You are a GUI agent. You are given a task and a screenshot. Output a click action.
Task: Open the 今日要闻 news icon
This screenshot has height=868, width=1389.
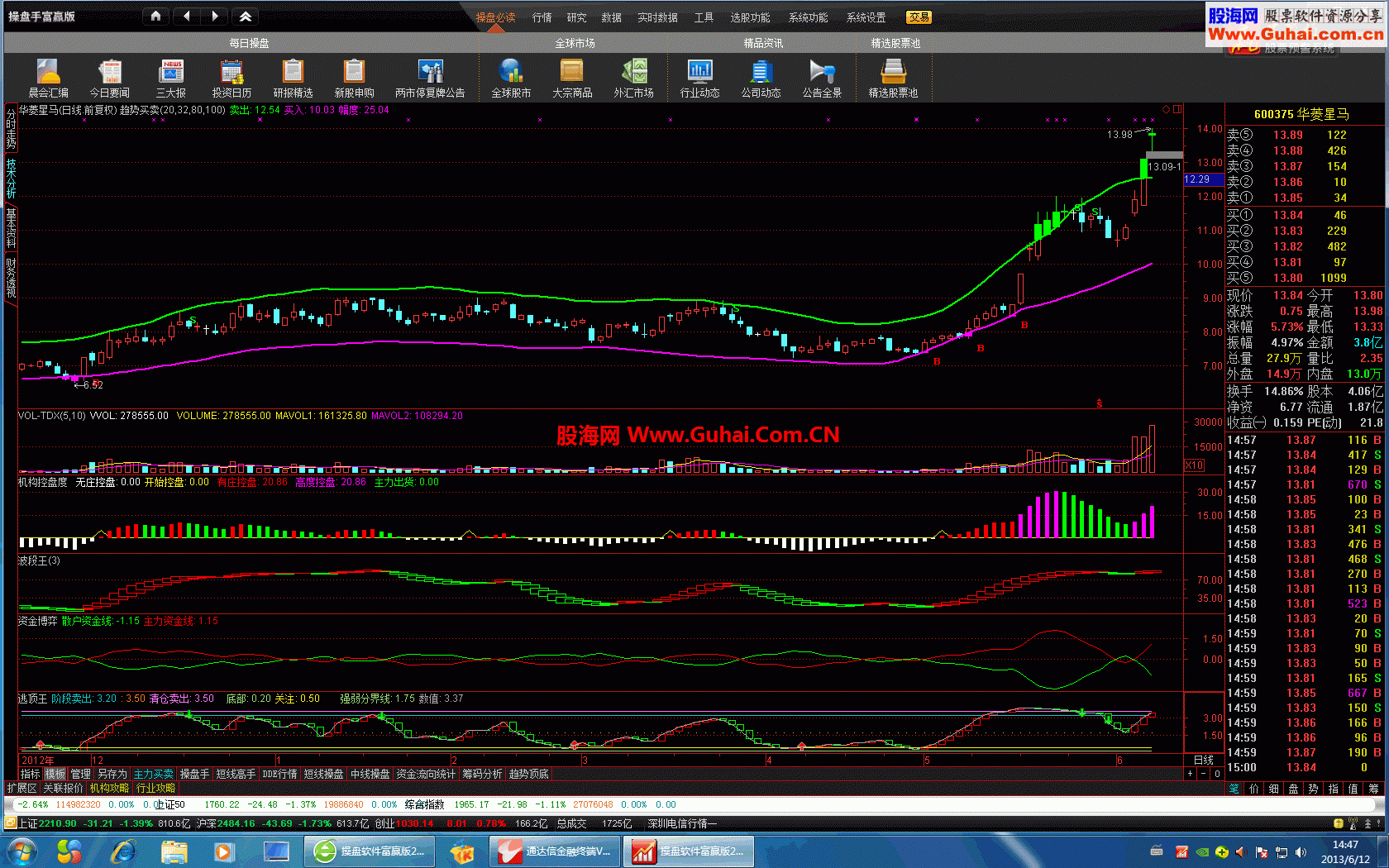(x=109, y=79)
